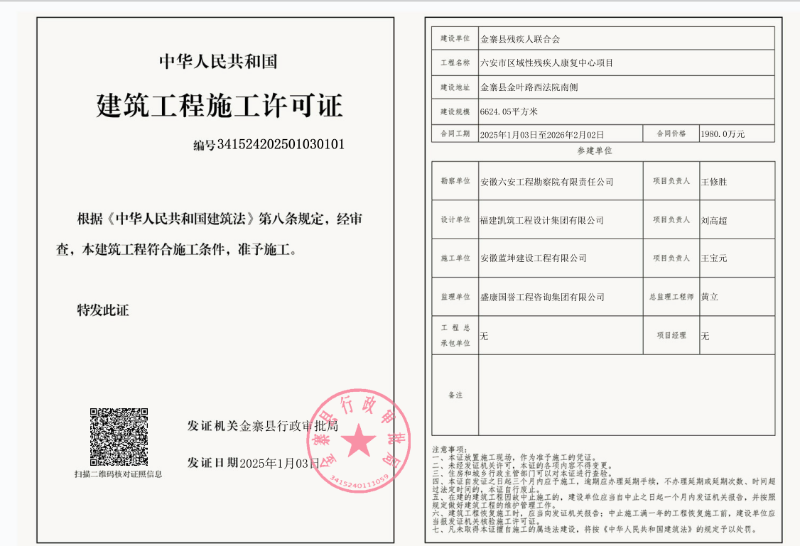
Task: Click the value '金寨县残疾人联合会'
Action: tap(520, 39)
